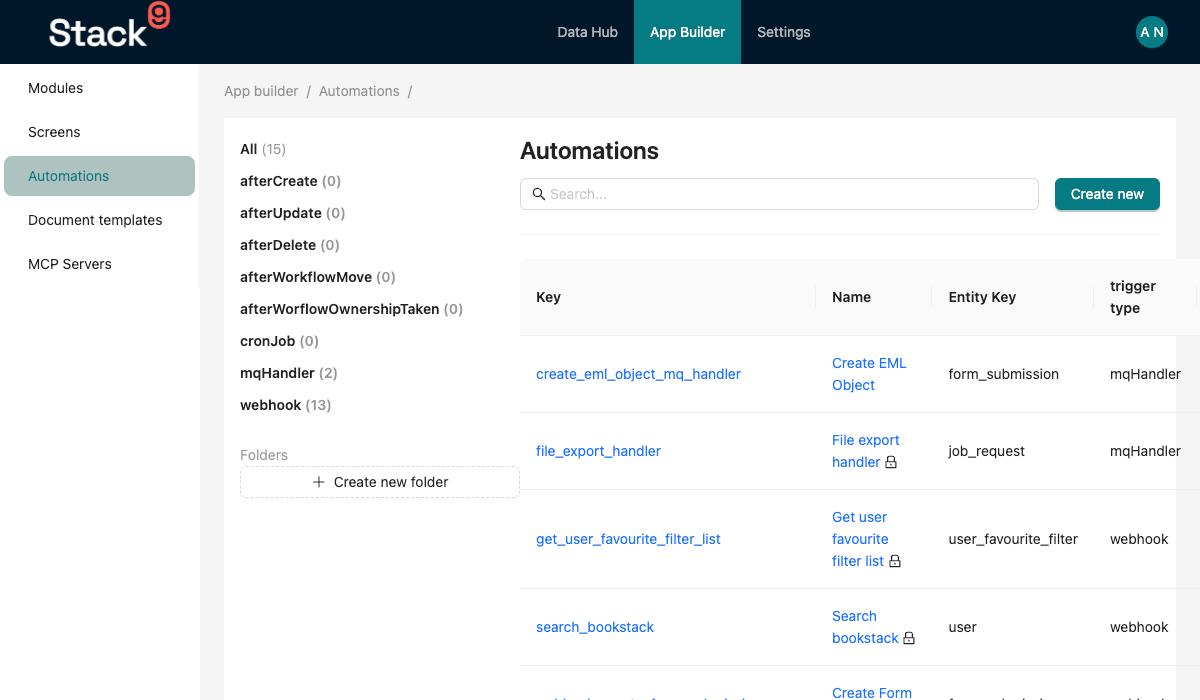Image resolution: width=1200 pixels, height=700 pixels.
Task: Click the Folders section label
Action: coord(264,455)
